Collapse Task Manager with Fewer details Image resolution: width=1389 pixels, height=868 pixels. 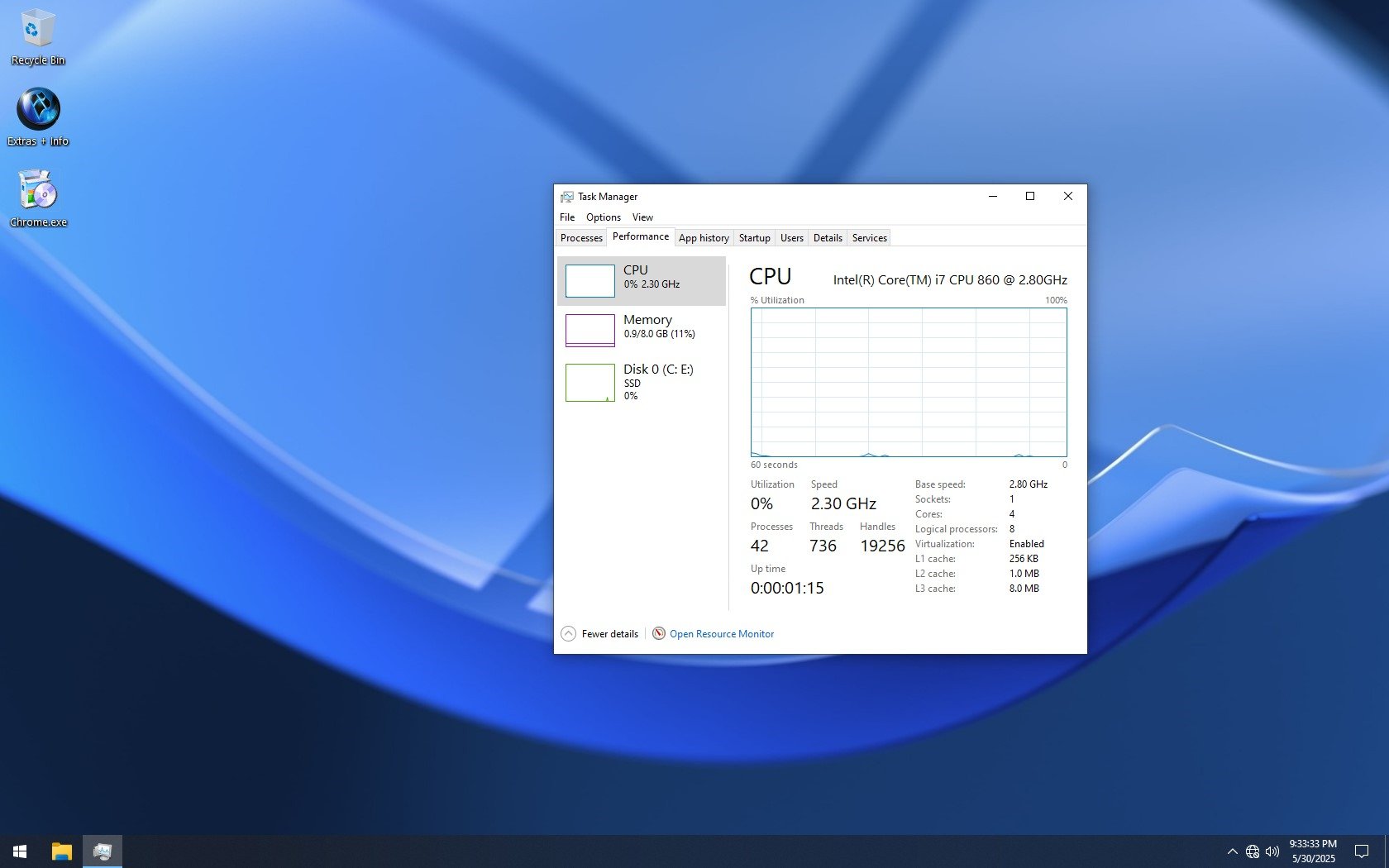(x=600, y=634)
